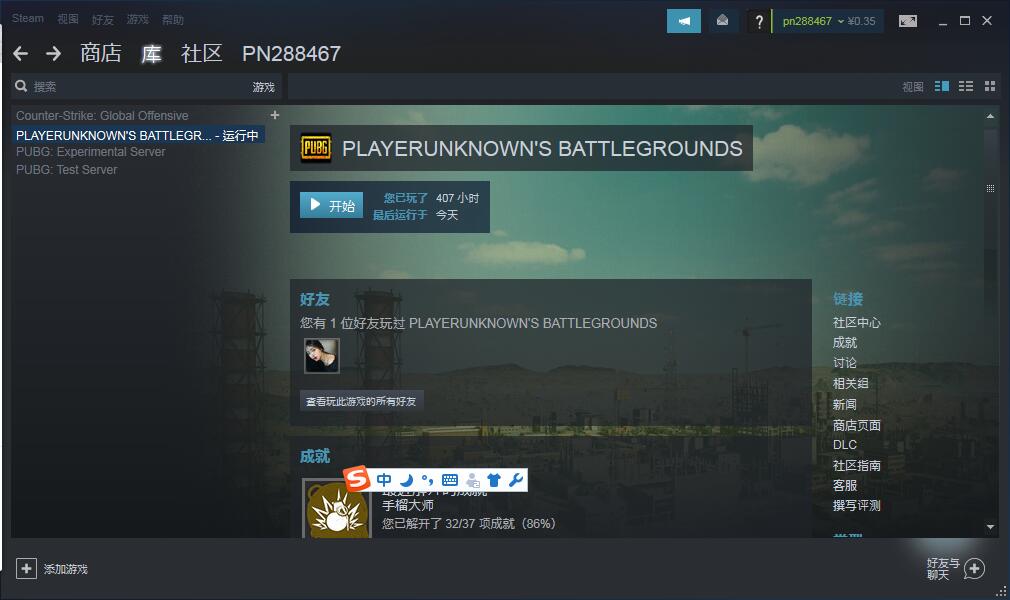
Task: Open the Steam menu
Action: click(x=28, y=19)
